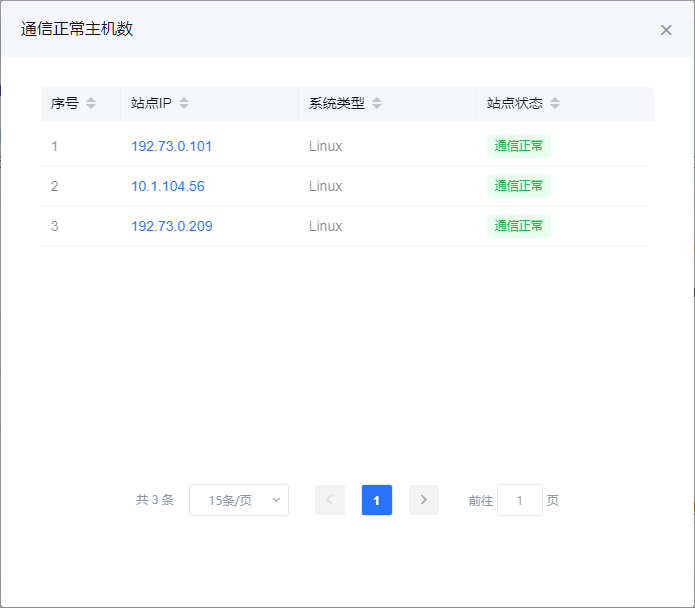Toggle sort icon for 系统类型 column
Viewport: 695px width, 608px height.
[x=377, y=104]
